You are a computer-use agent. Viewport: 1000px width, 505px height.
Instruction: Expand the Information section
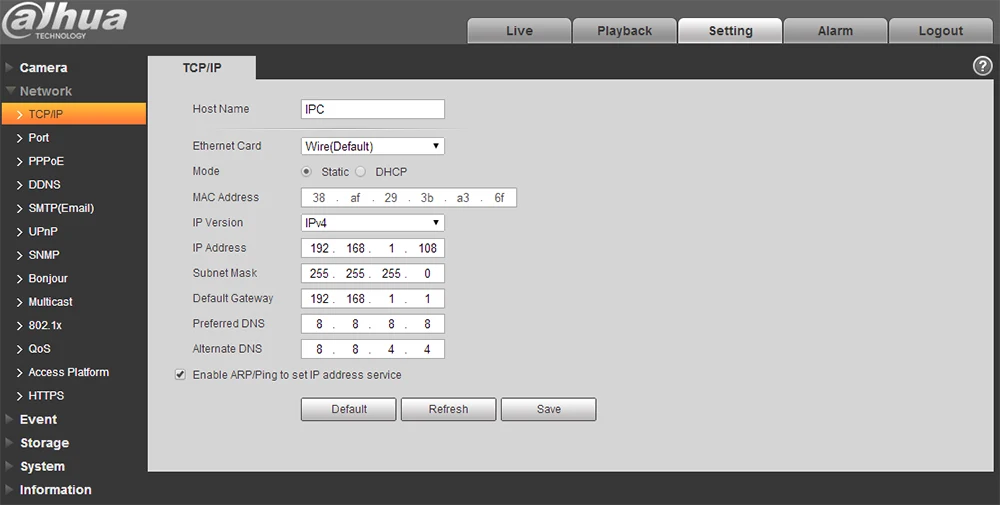tap(55, 490)
